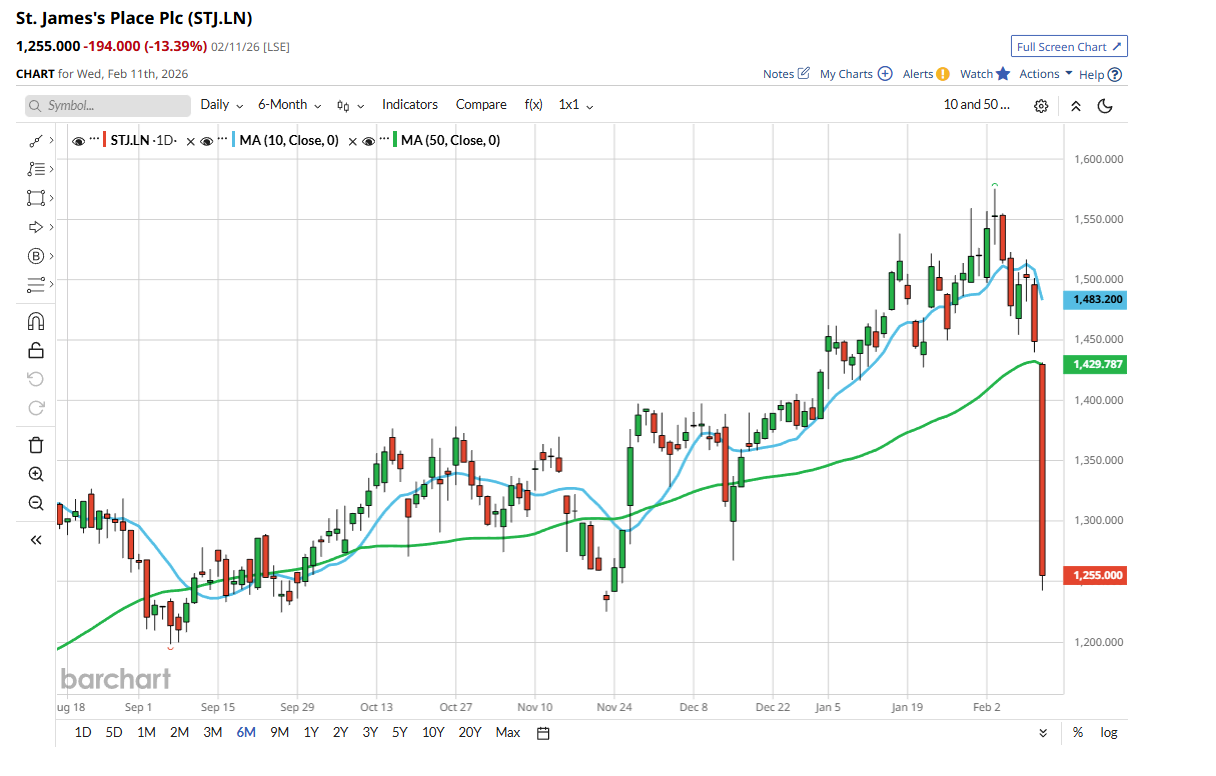Click the Symbol search input field
This screenshot has width=1216, height=776.
108,105
